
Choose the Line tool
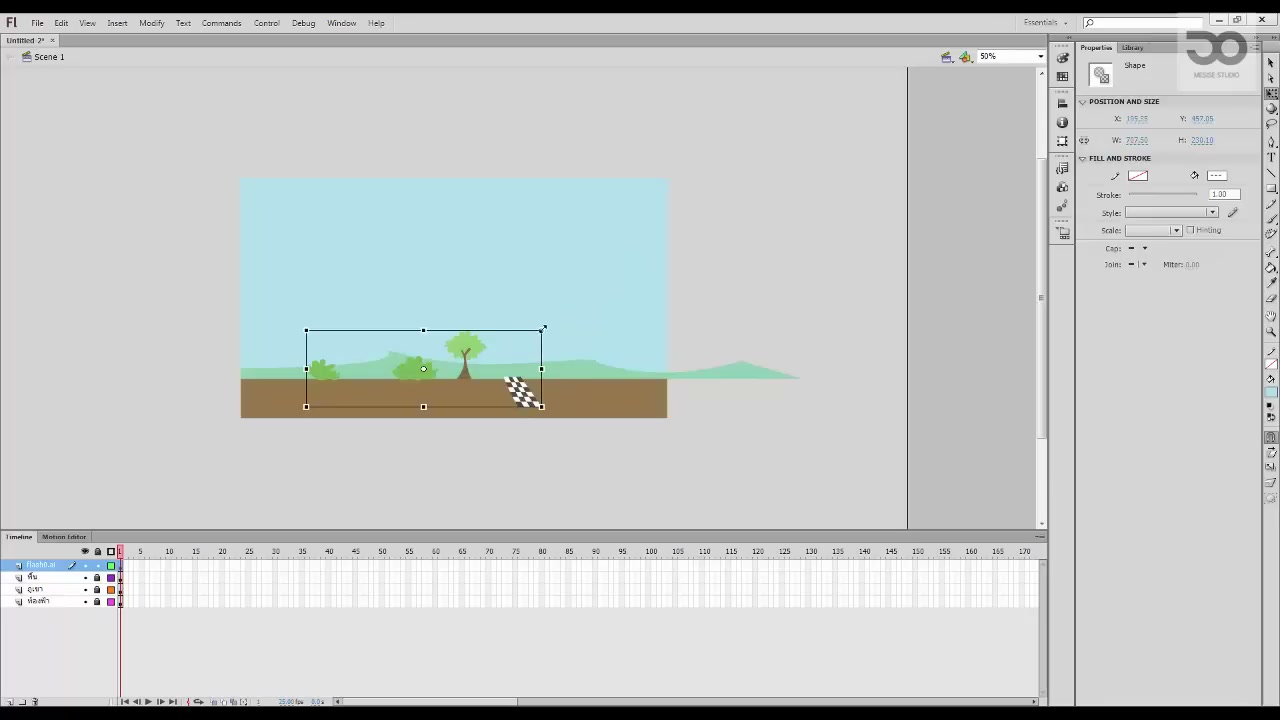click(1271, 173)
